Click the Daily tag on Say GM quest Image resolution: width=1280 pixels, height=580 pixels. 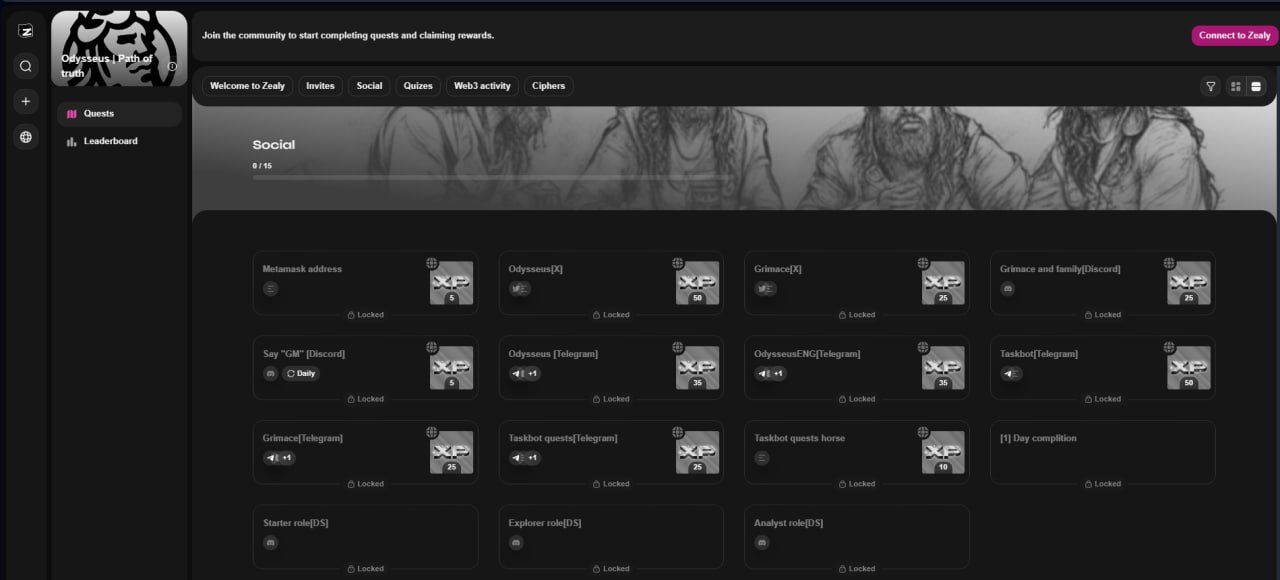click(x=301, y=373)
